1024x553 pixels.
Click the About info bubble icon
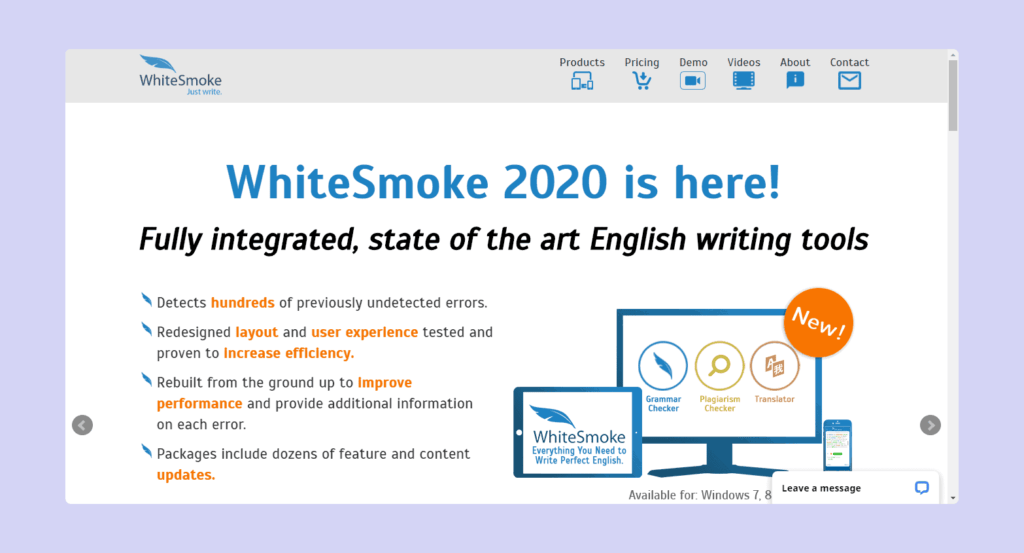(795, 82)
